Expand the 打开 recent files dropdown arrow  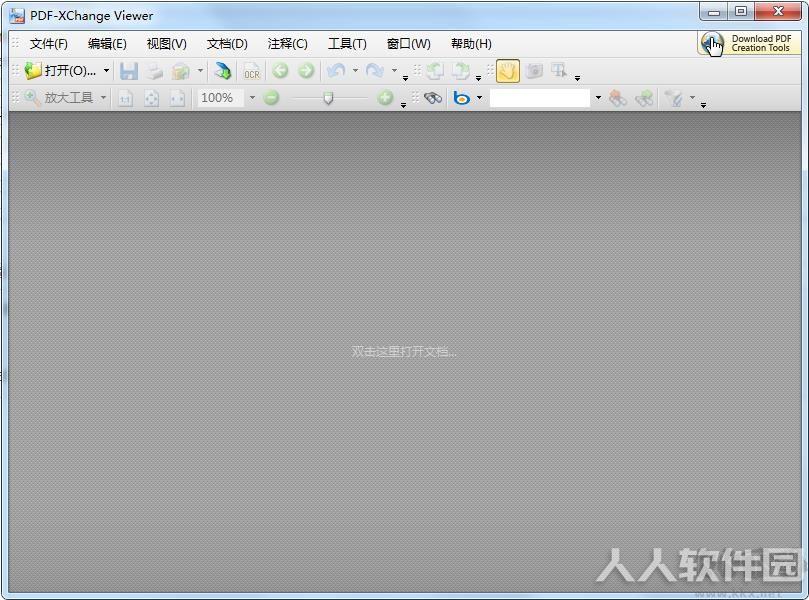coord(106,71)
